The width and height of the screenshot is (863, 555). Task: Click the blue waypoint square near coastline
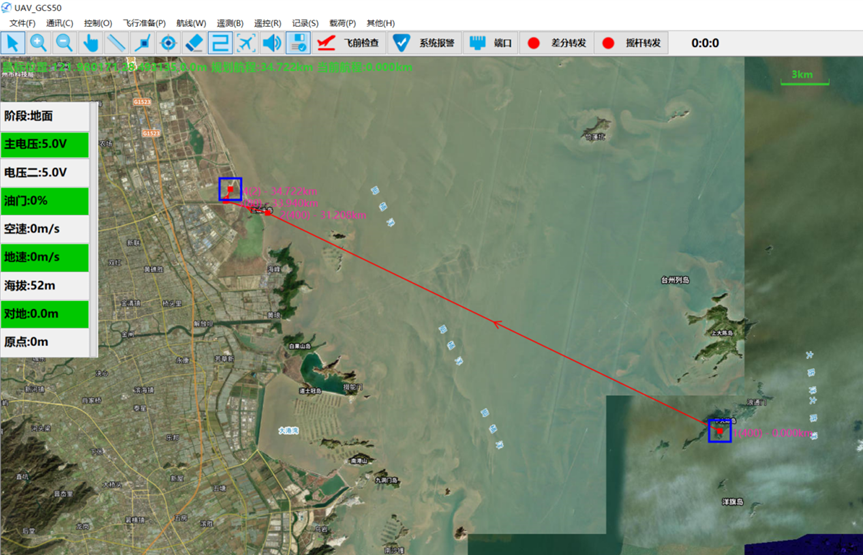(x=230, y=189)
